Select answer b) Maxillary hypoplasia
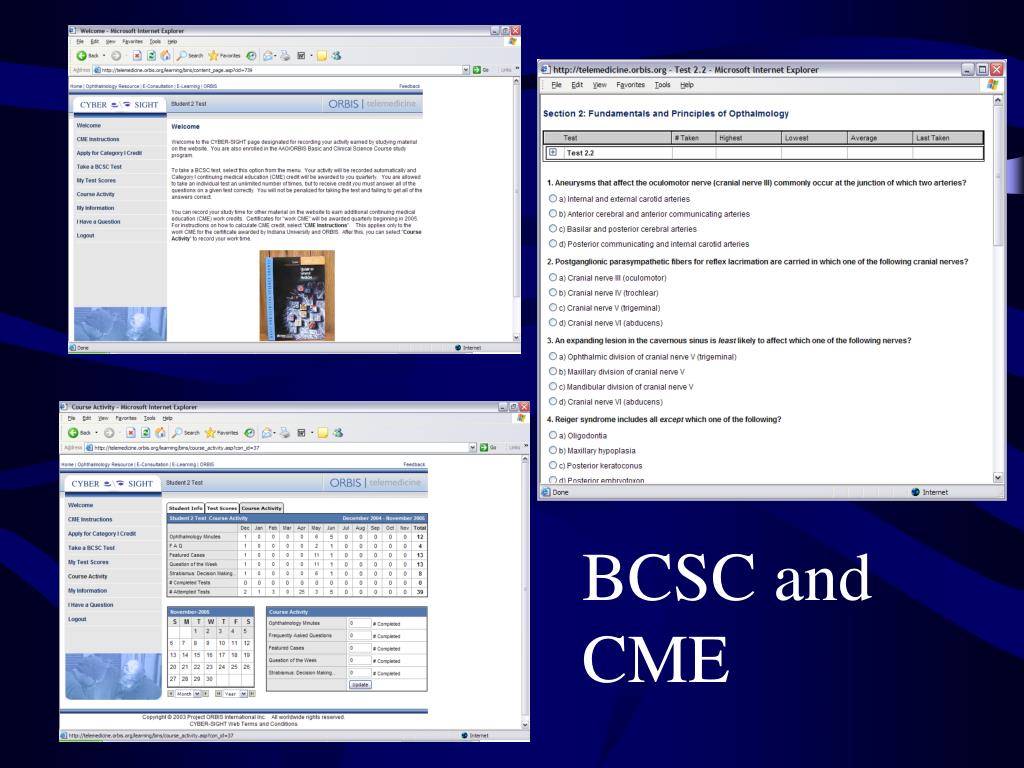Screen dimensions: 1024x768 [x=552, y=450]
